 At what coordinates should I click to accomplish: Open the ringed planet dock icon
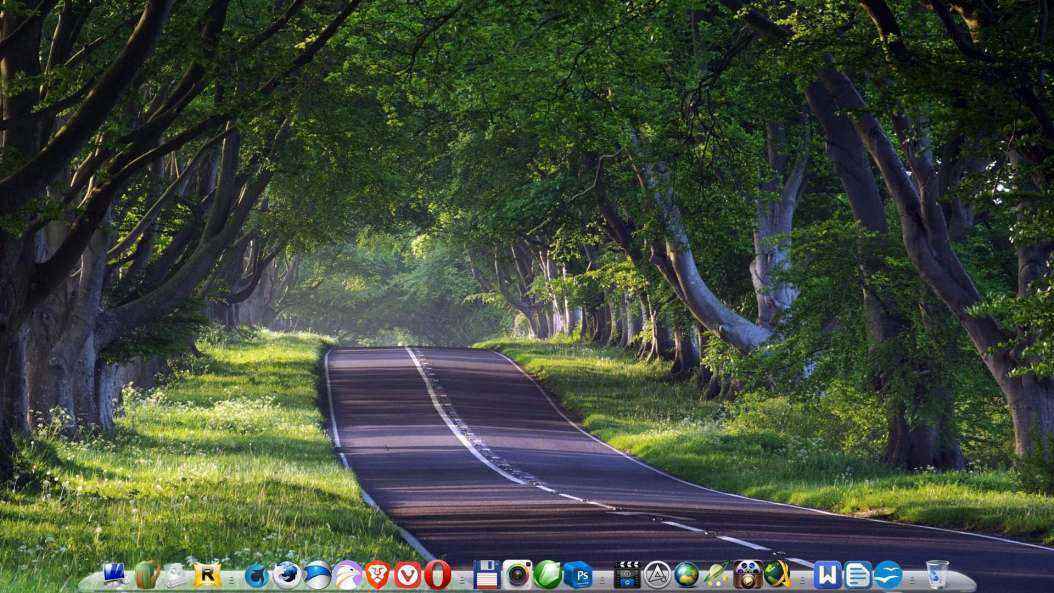(x=717, y=576)
